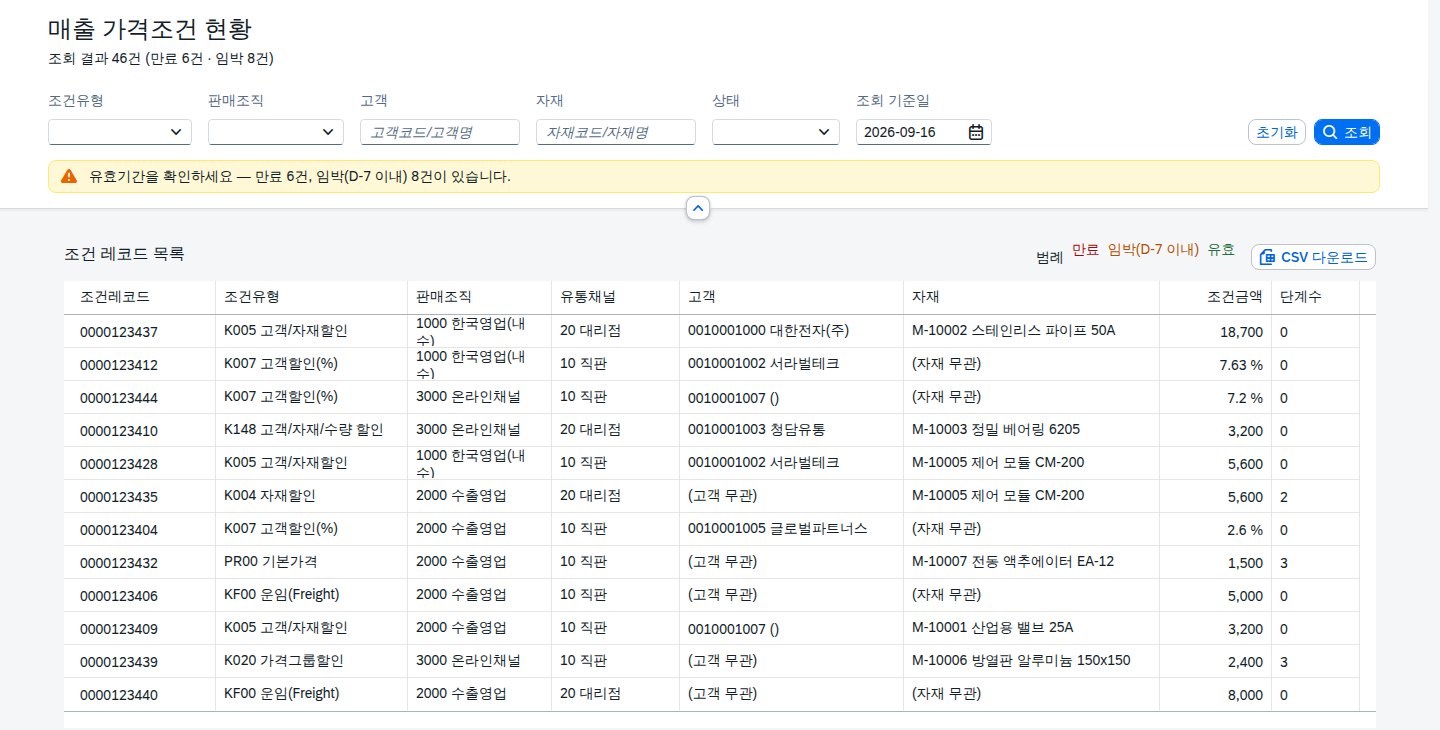Select record 0000123428
Image resolution: width=1440 pixels, height=730 pixels.
119,464
